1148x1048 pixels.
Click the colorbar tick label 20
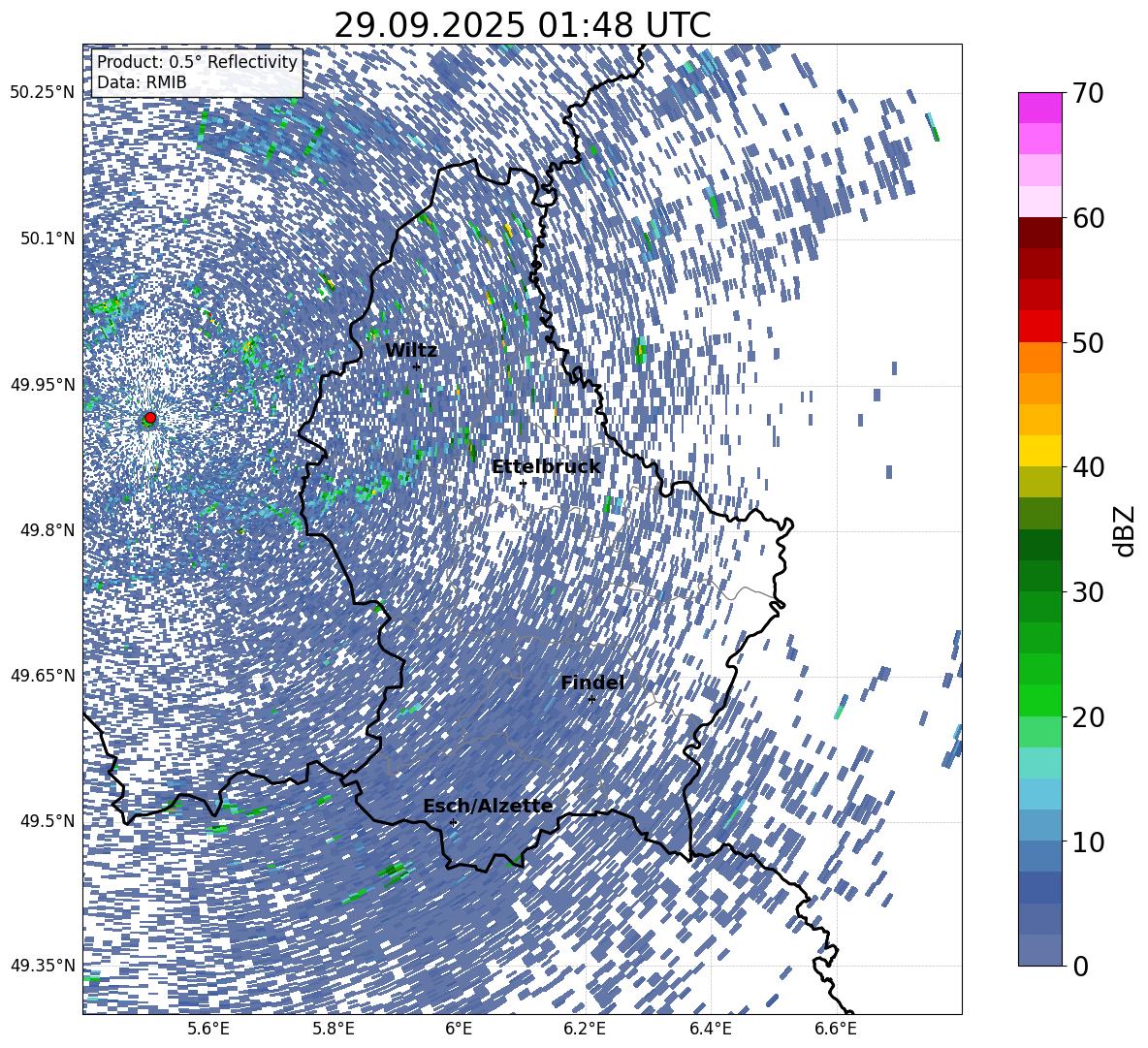(1089, 717)
